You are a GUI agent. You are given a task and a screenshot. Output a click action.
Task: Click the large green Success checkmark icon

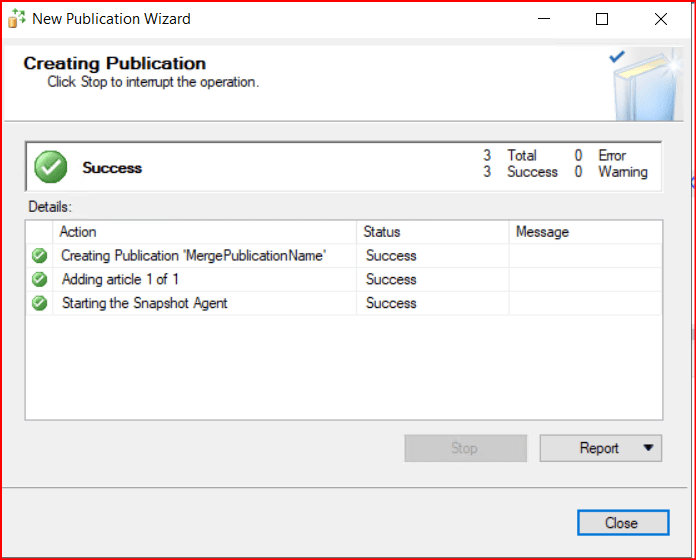point(51,168)
